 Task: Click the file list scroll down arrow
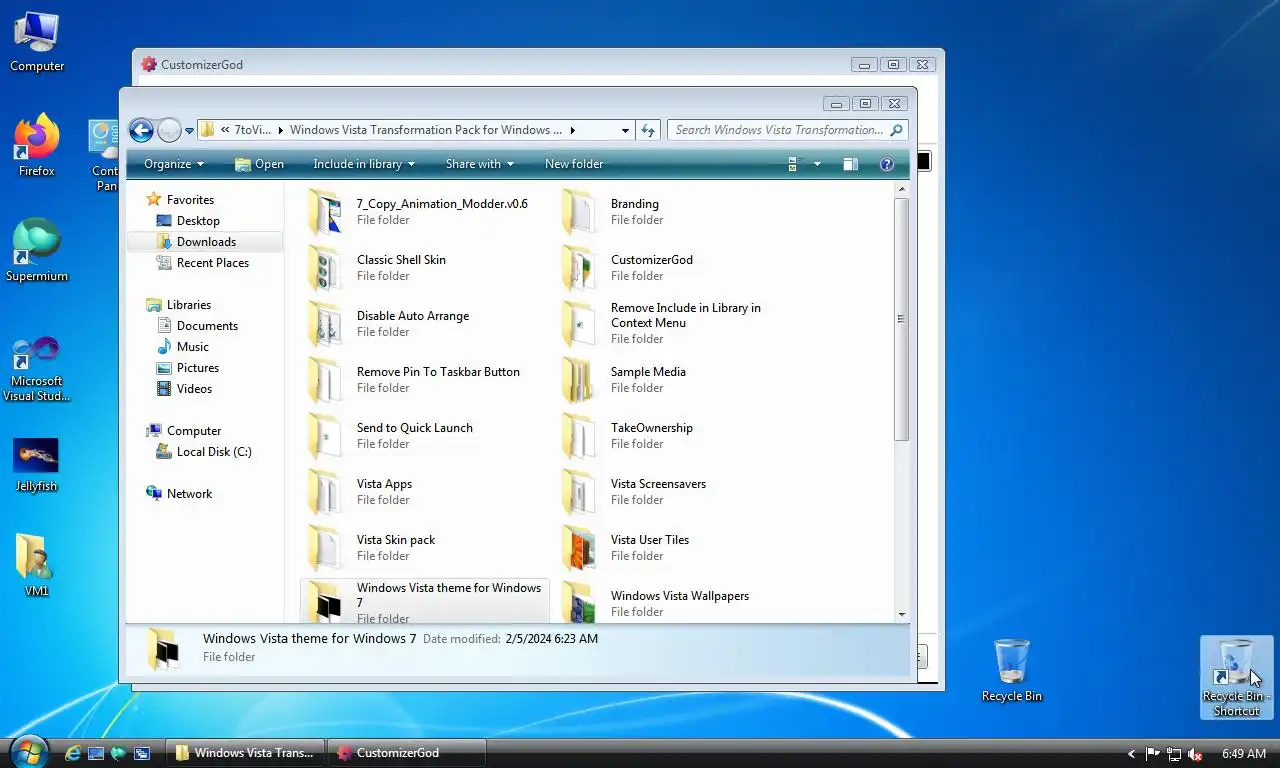tap(902, 614)
